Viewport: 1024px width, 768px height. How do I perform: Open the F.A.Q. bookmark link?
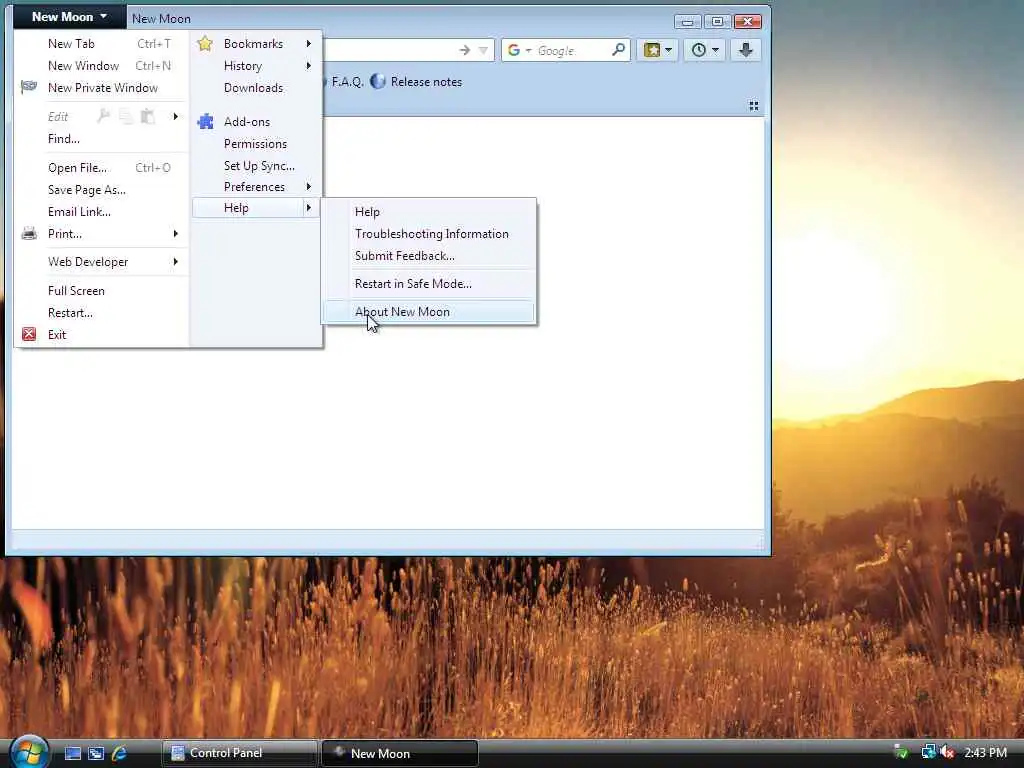(x=346, y=82)
